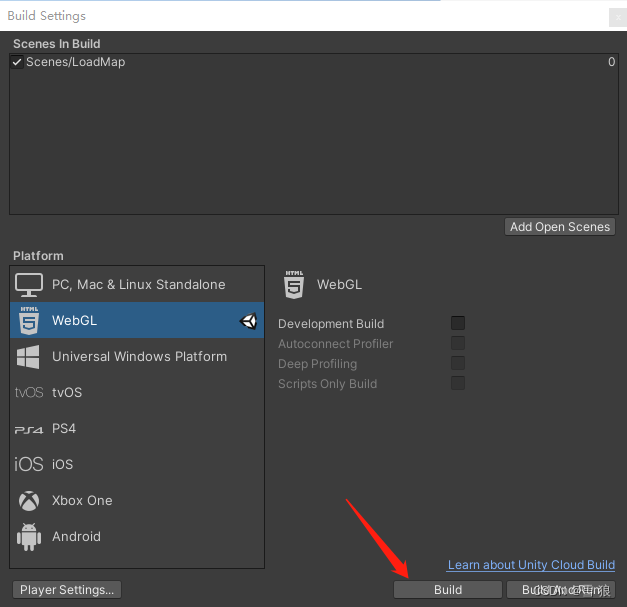Click the Autoconnect Profiler label
Screen dimensions: 627x607
click(x=335, y=344)
